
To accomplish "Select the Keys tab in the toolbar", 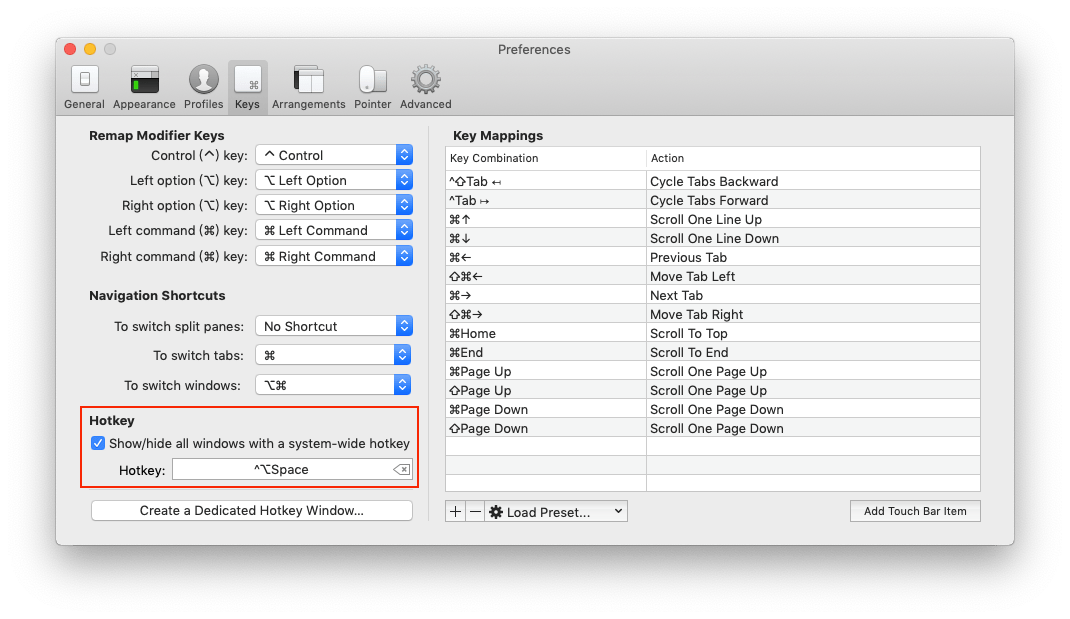I will point(246,87).
